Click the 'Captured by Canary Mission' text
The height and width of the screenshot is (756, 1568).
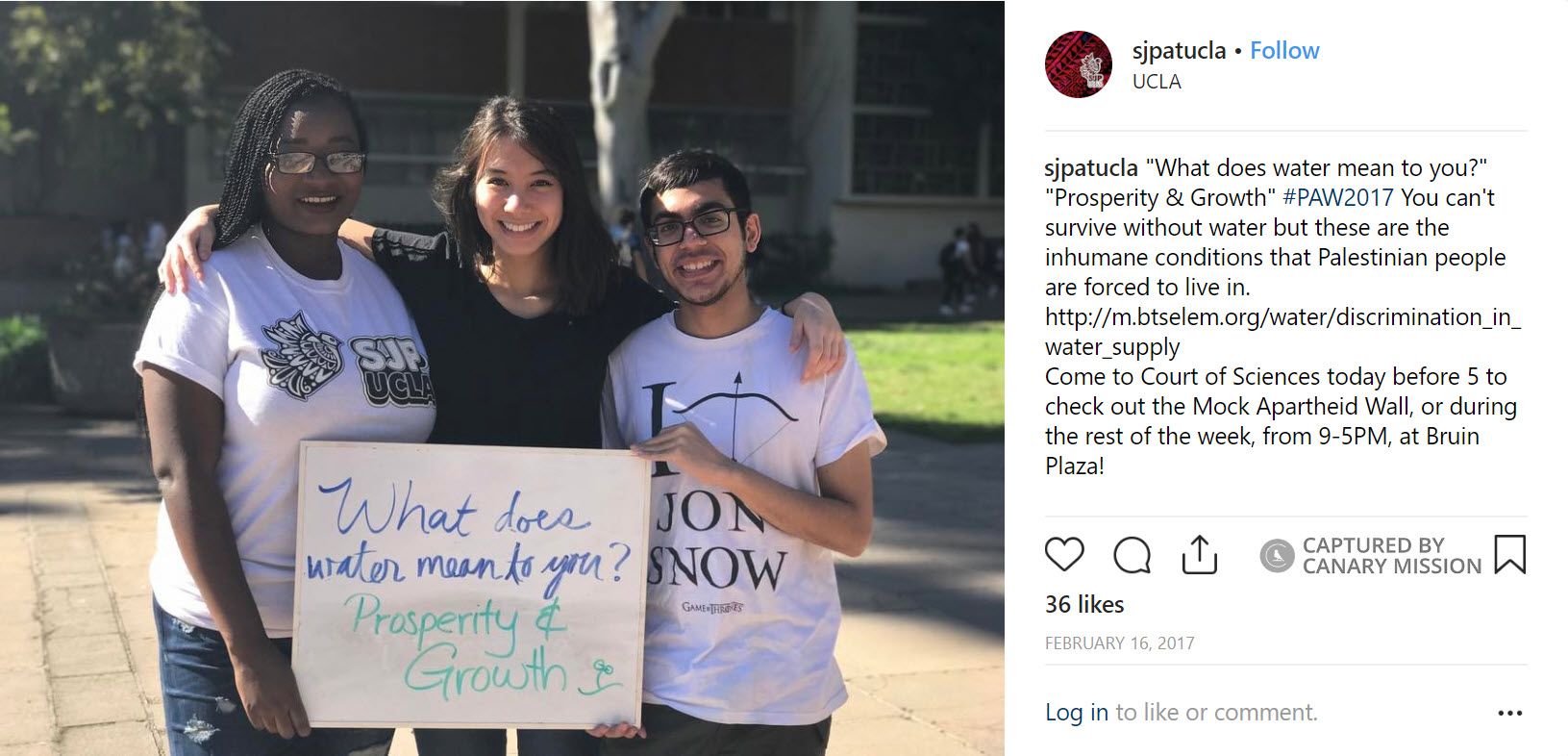tap(1391, 556)
